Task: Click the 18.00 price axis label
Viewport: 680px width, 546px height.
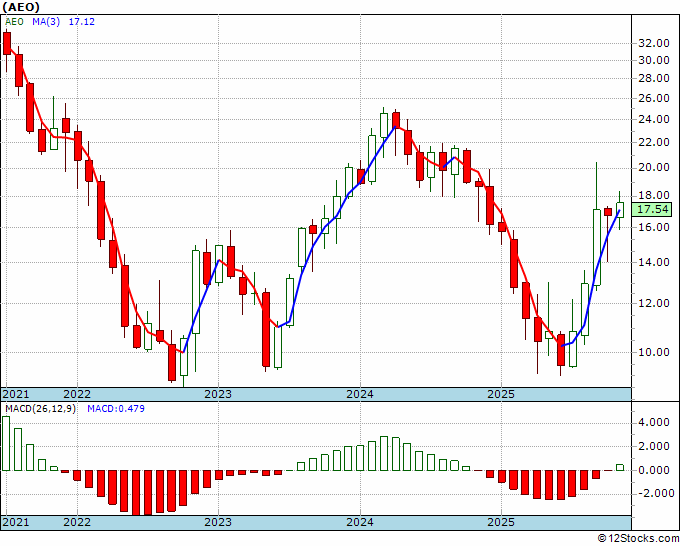Action: (654, 196)
